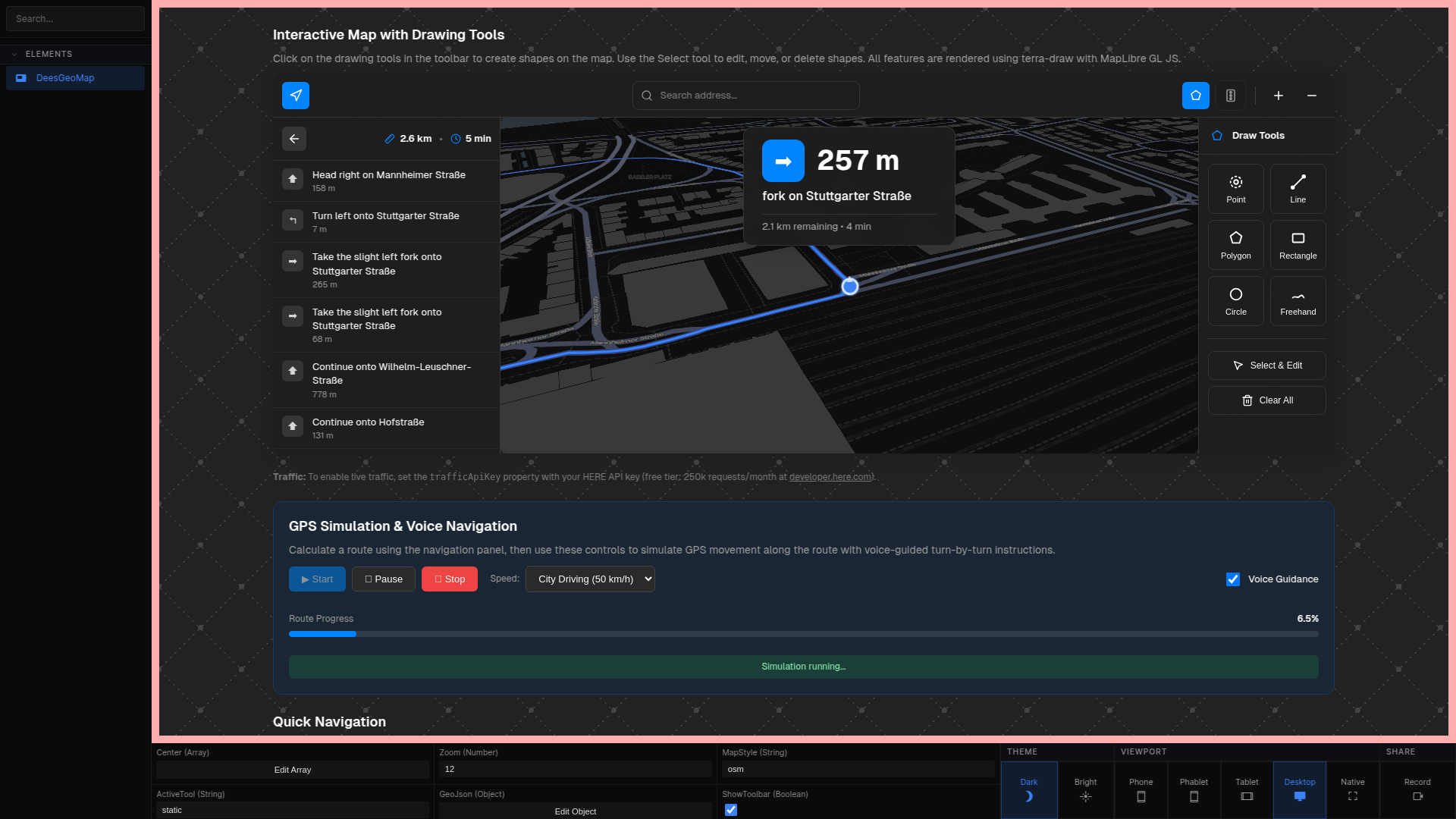Toggle the ShowToolbar boolean checkbox
Screen dimensions: 1456x819
(731, 810)
